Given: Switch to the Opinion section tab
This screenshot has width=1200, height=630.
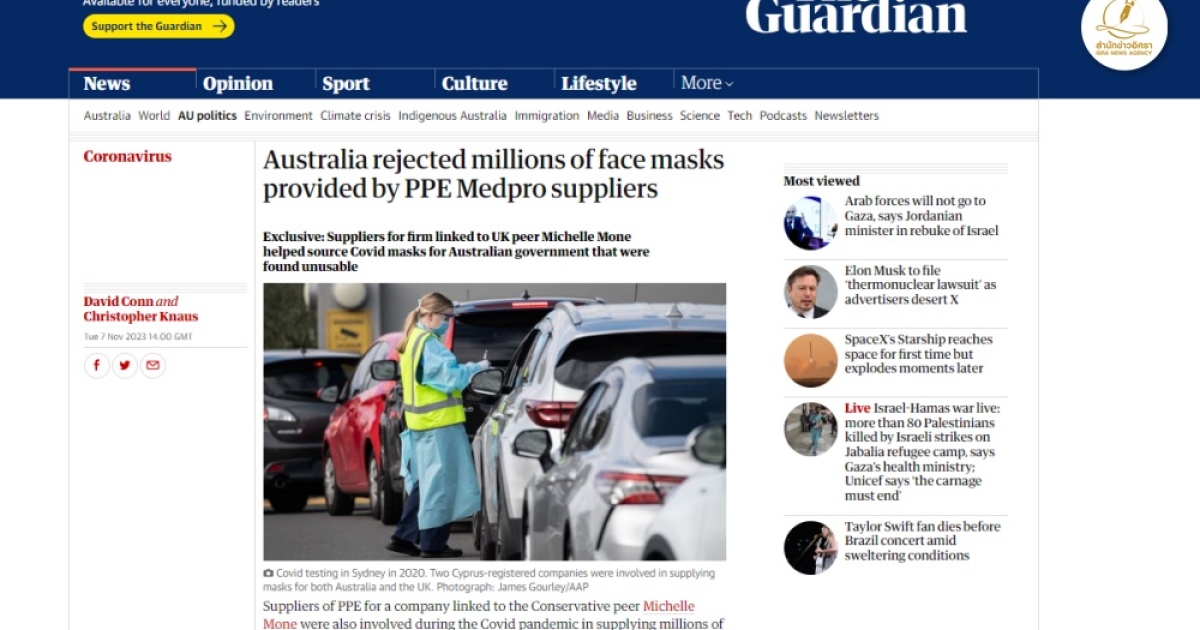Looking at the screenshot, I should tap(238, 84).
